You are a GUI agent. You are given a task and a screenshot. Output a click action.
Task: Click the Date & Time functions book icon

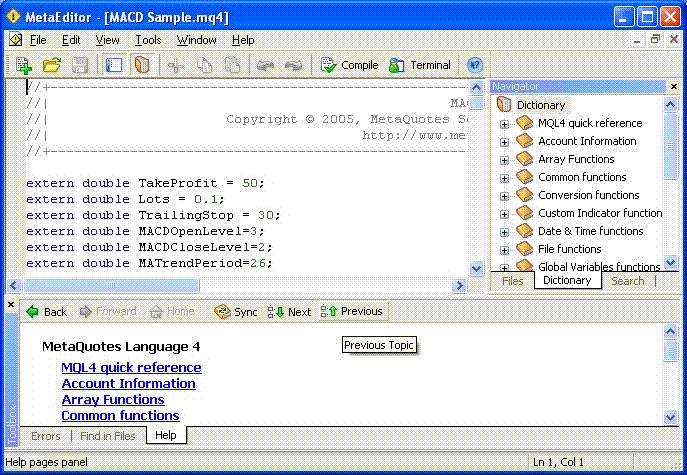[x=524, y=231]
